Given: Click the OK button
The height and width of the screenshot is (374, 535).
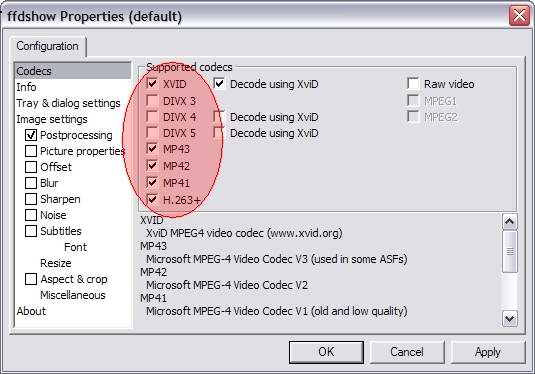Looking at the screenshot, I should point(326,352).
